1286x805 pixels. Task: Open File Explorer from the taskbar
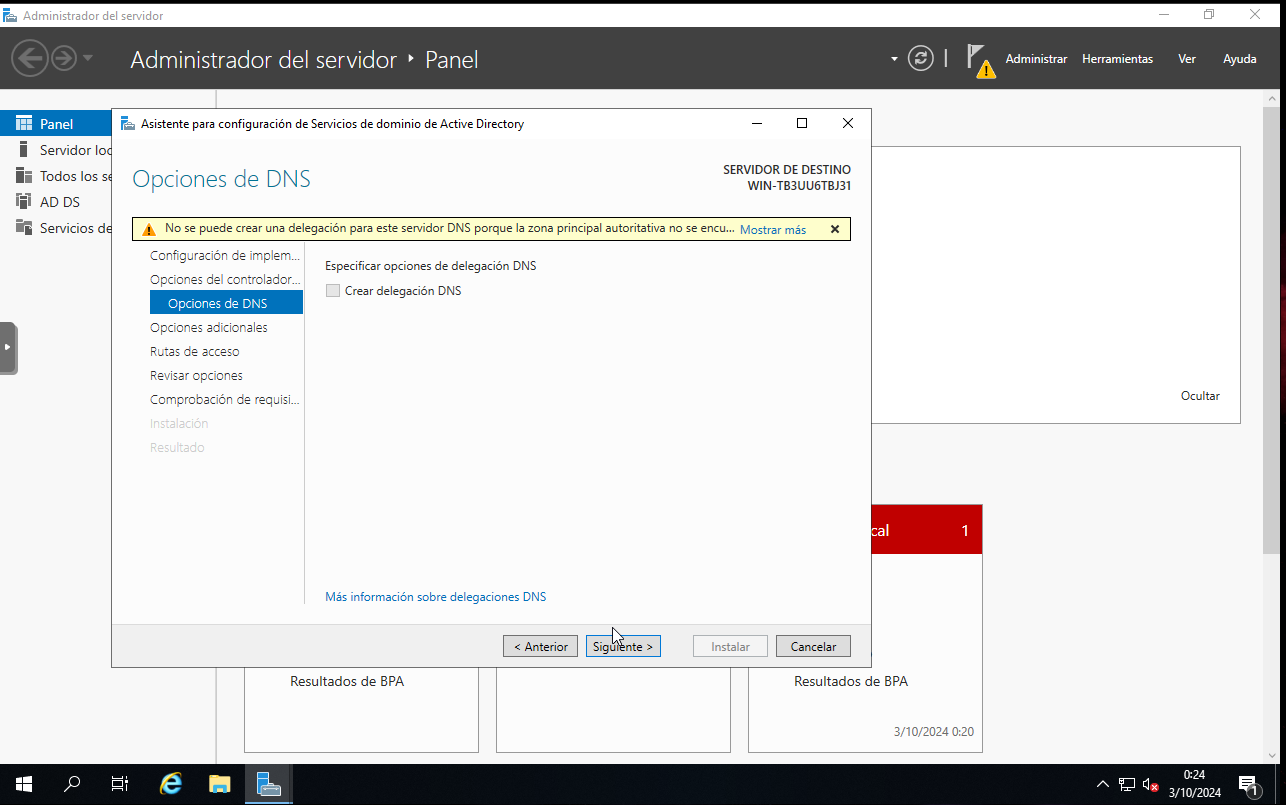coord(220,784)
